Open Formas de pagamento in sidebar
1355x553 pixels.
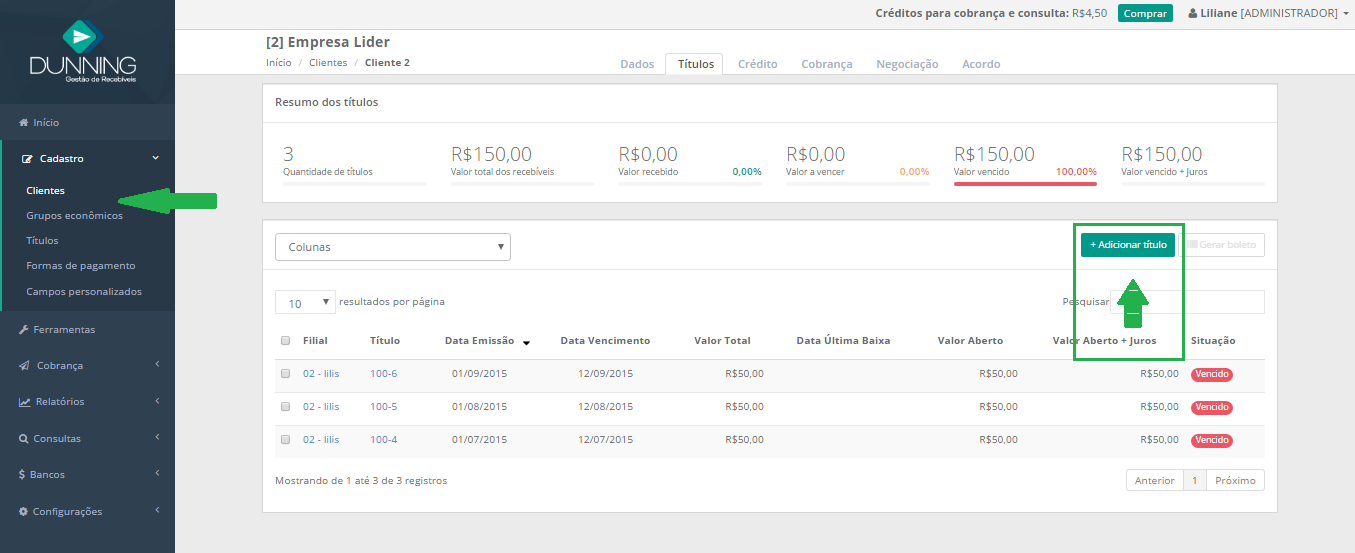coord(81,266)
